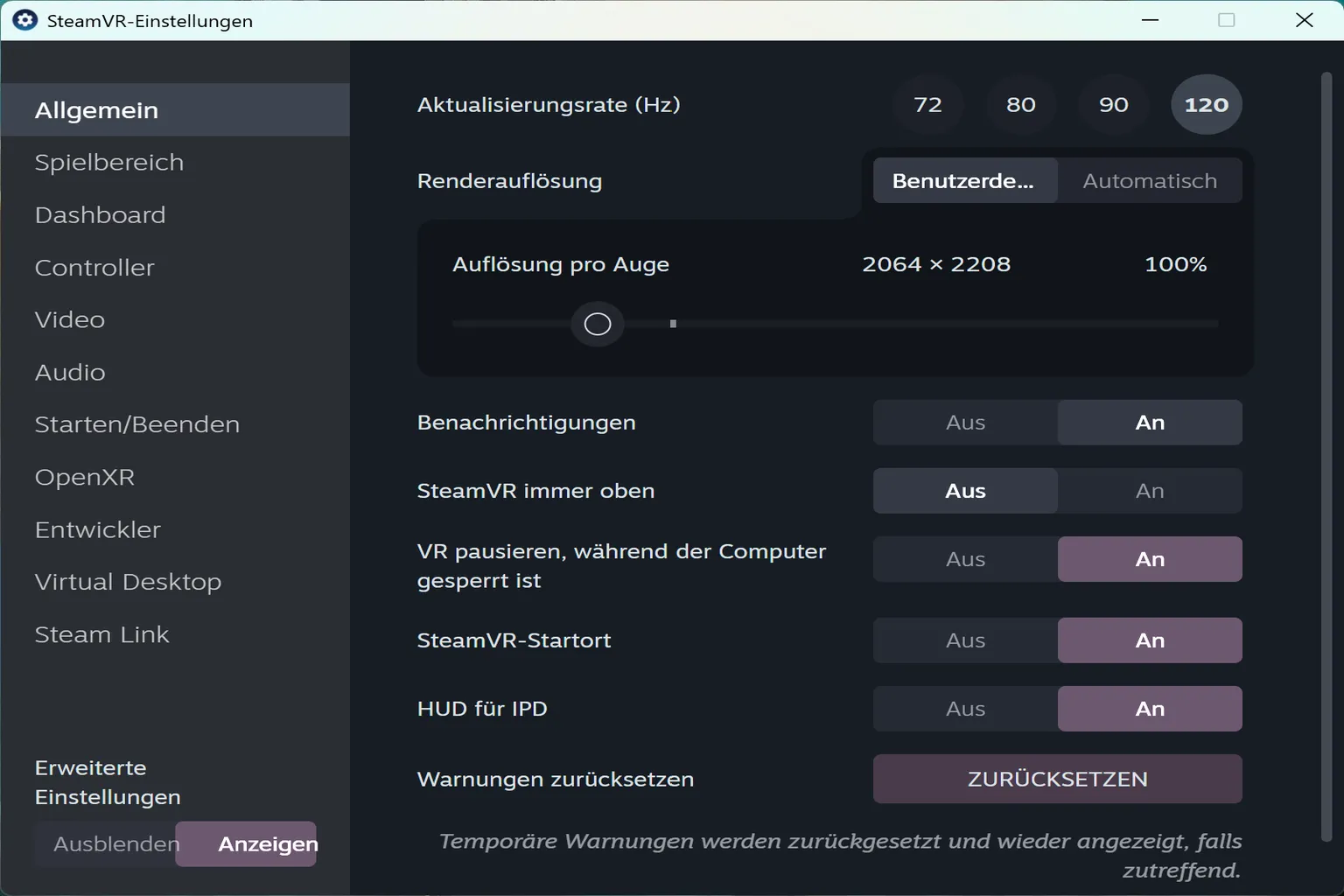
Task: Open the Steam Link section
Action: (x=175, y=634)
